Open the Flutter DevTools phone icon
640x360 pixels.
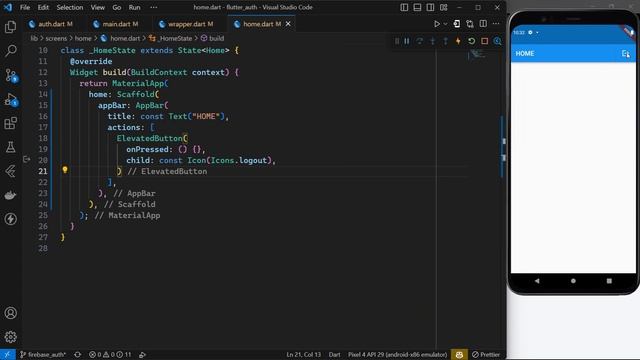[457, 24]
